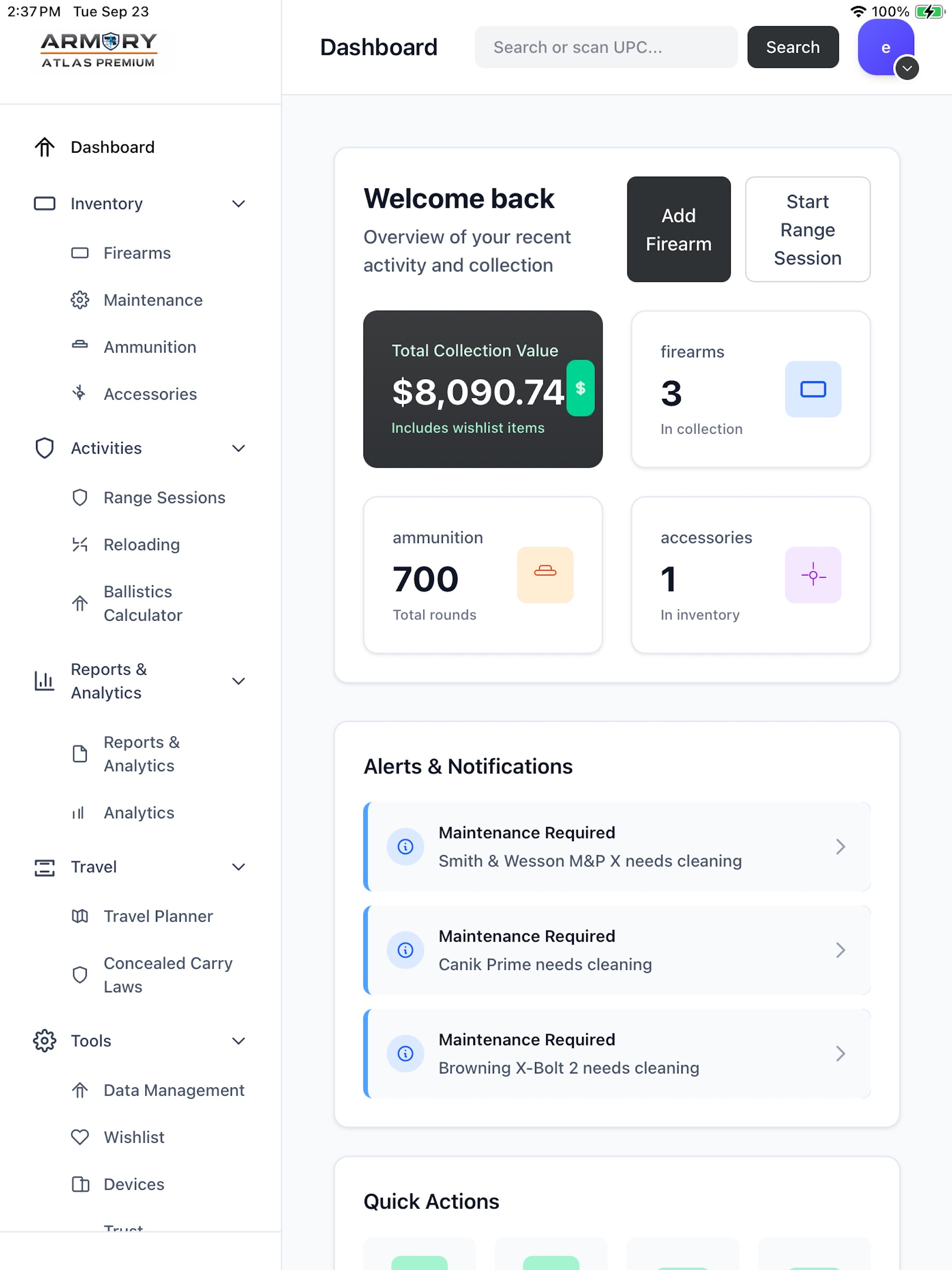Open Smith & Wesson M&P X alert chevron
Screen dimensions: 952x1270
tap(841, 847)
